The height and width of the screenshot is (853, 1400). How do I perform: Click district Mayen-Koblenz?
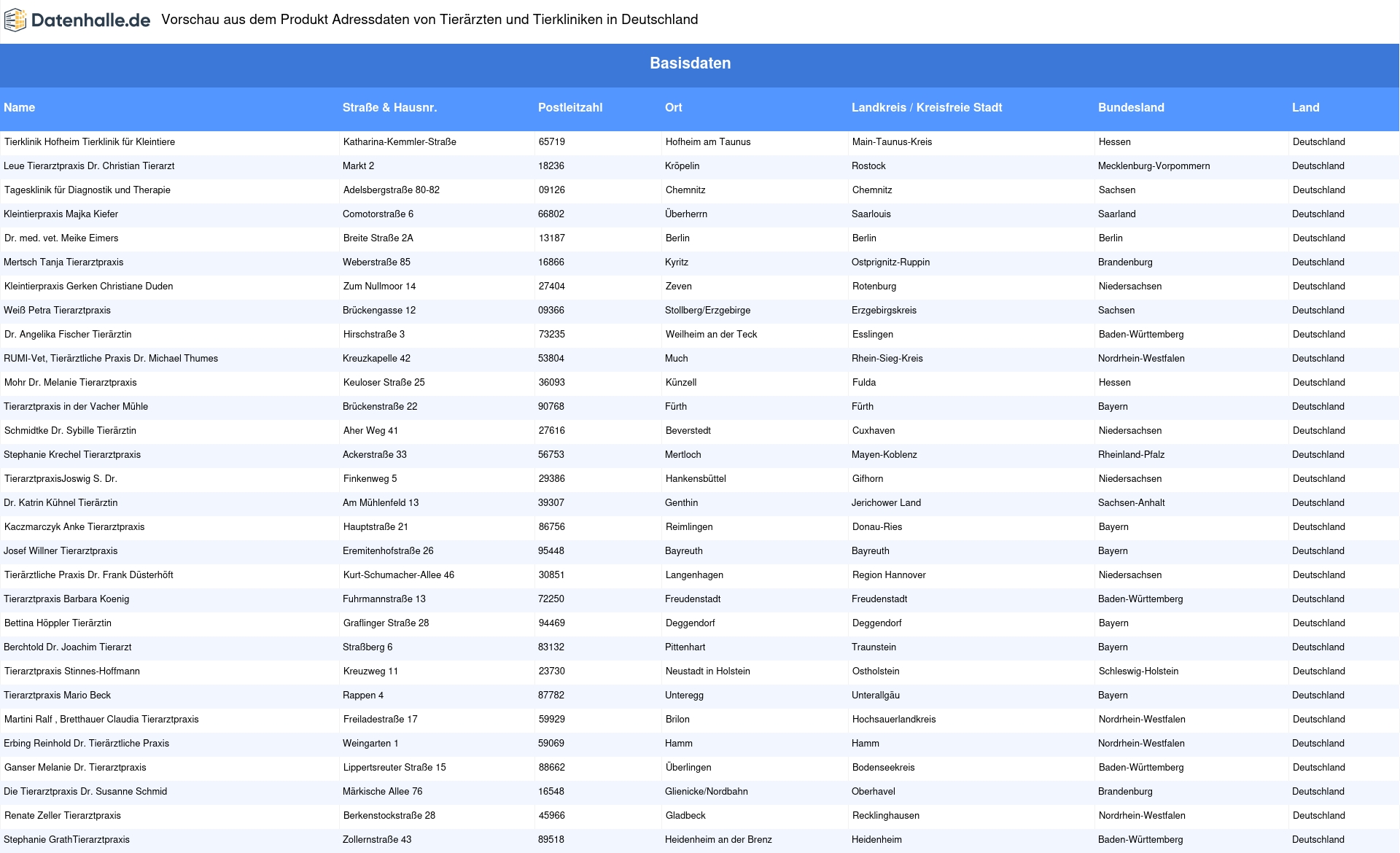click(884, 455)
